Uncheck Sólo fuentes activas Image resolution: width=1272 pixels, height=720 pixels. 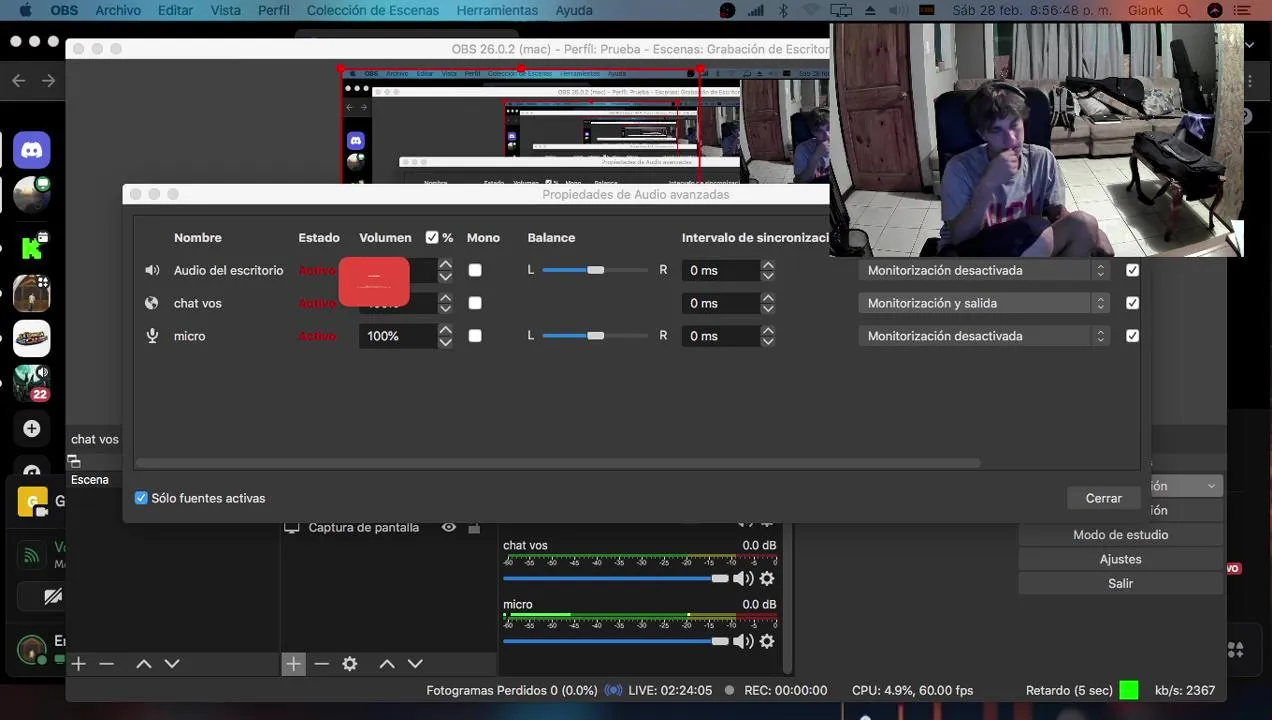141,498
